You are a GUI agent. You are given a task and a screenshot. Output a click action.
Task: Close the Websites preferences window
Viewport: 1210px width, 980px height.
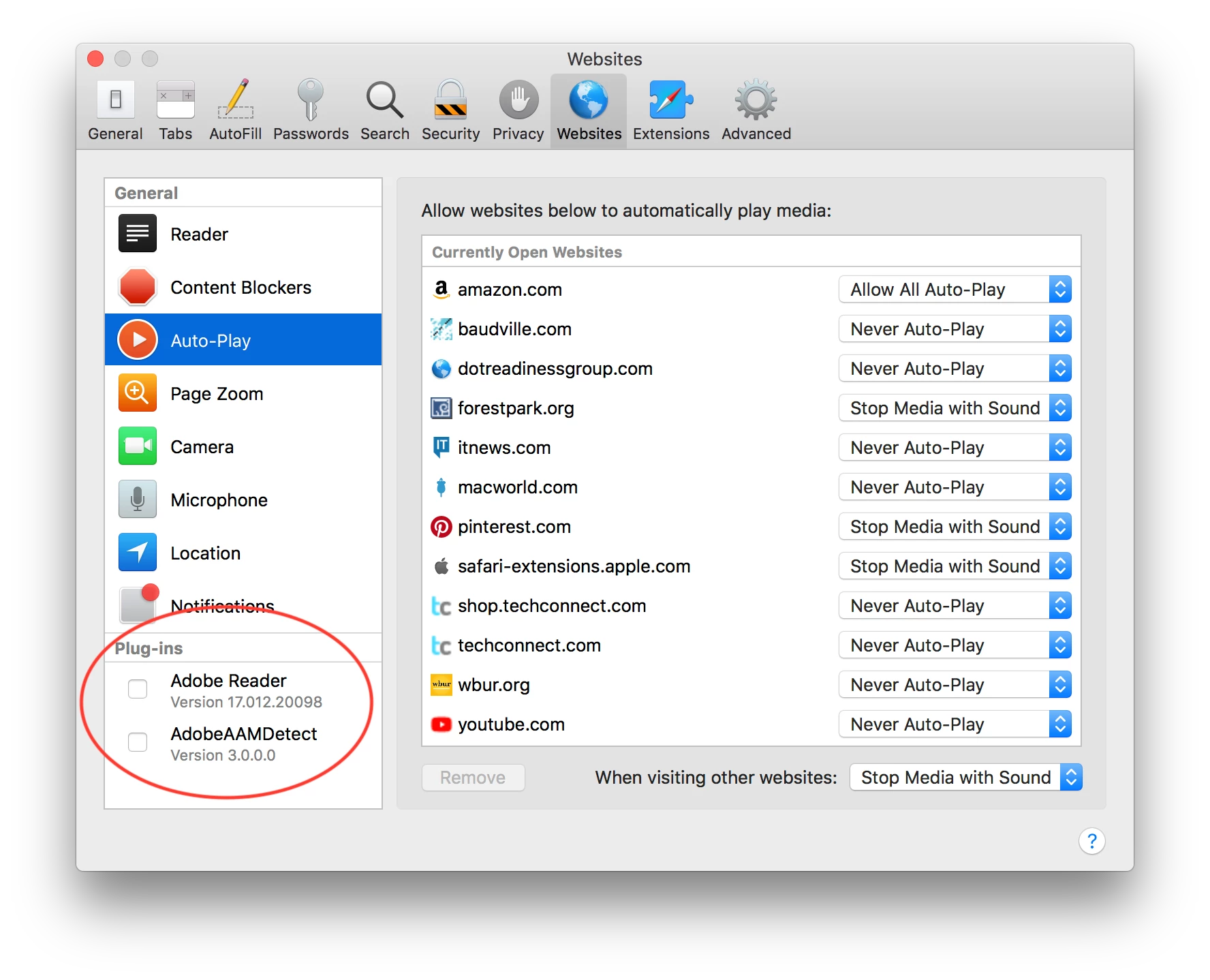pos(95,59)
